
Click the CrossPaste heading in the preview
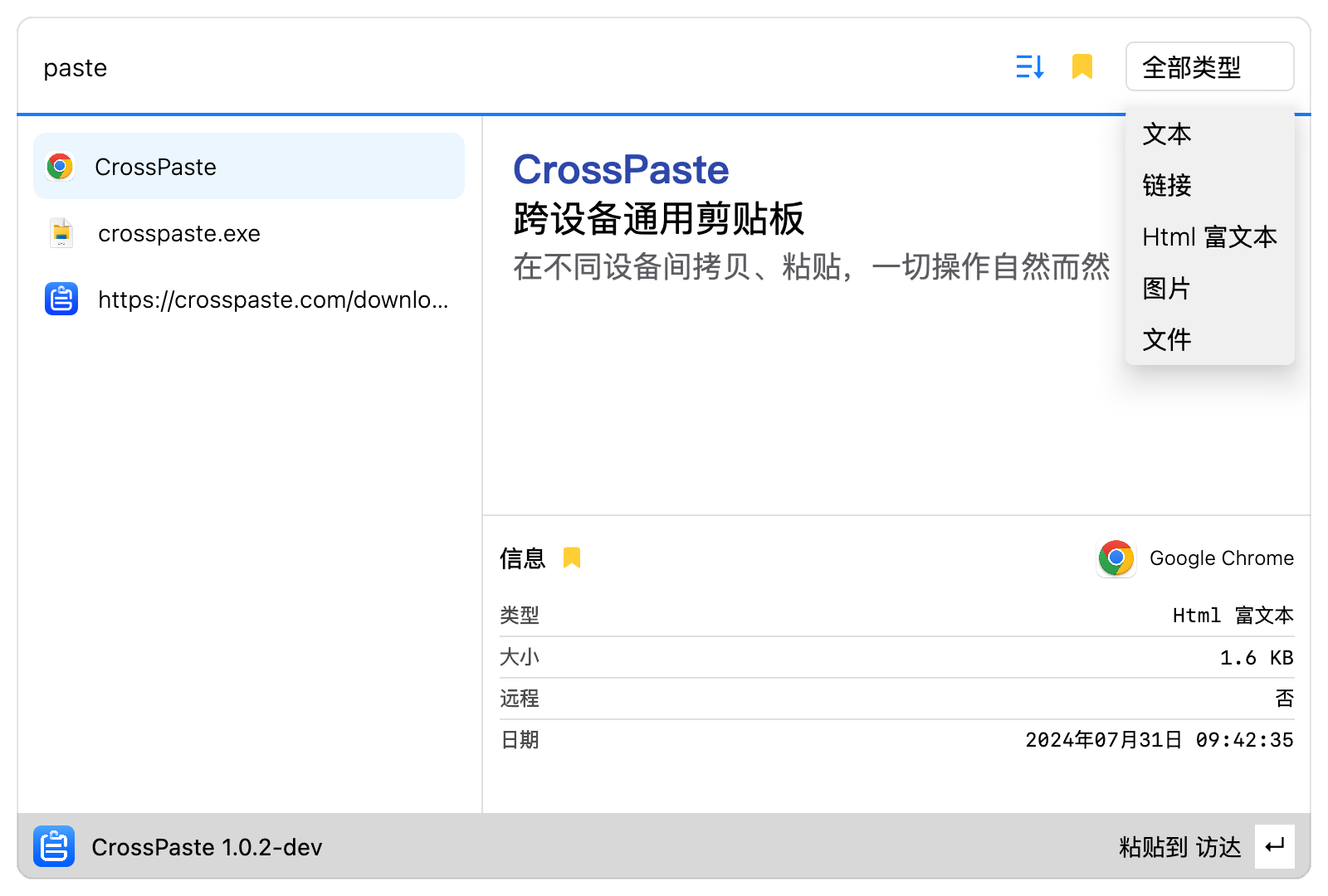point(621,170)
